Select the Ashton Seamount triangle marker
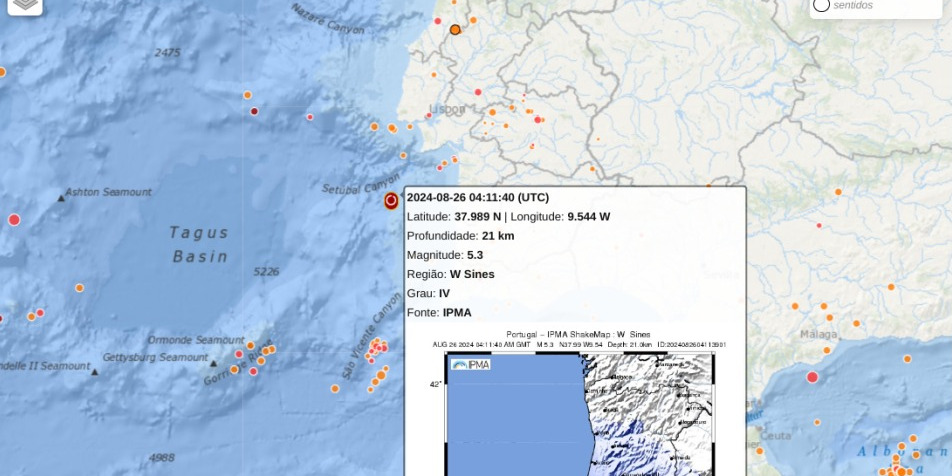This screenshot has width=952, height=476. coord(61,198)
